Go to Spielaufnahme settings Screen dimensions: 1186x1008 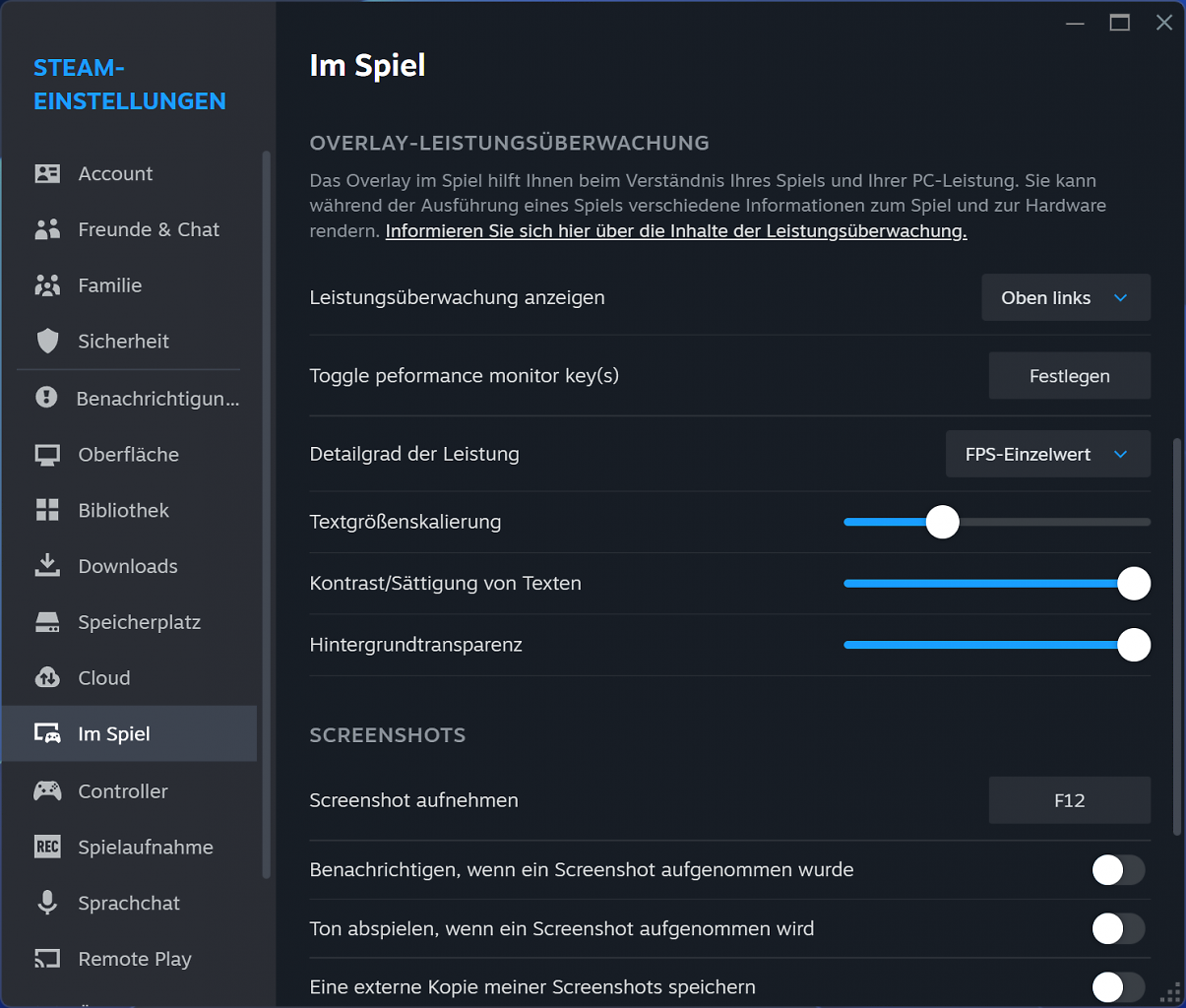(x=129, y=847)
